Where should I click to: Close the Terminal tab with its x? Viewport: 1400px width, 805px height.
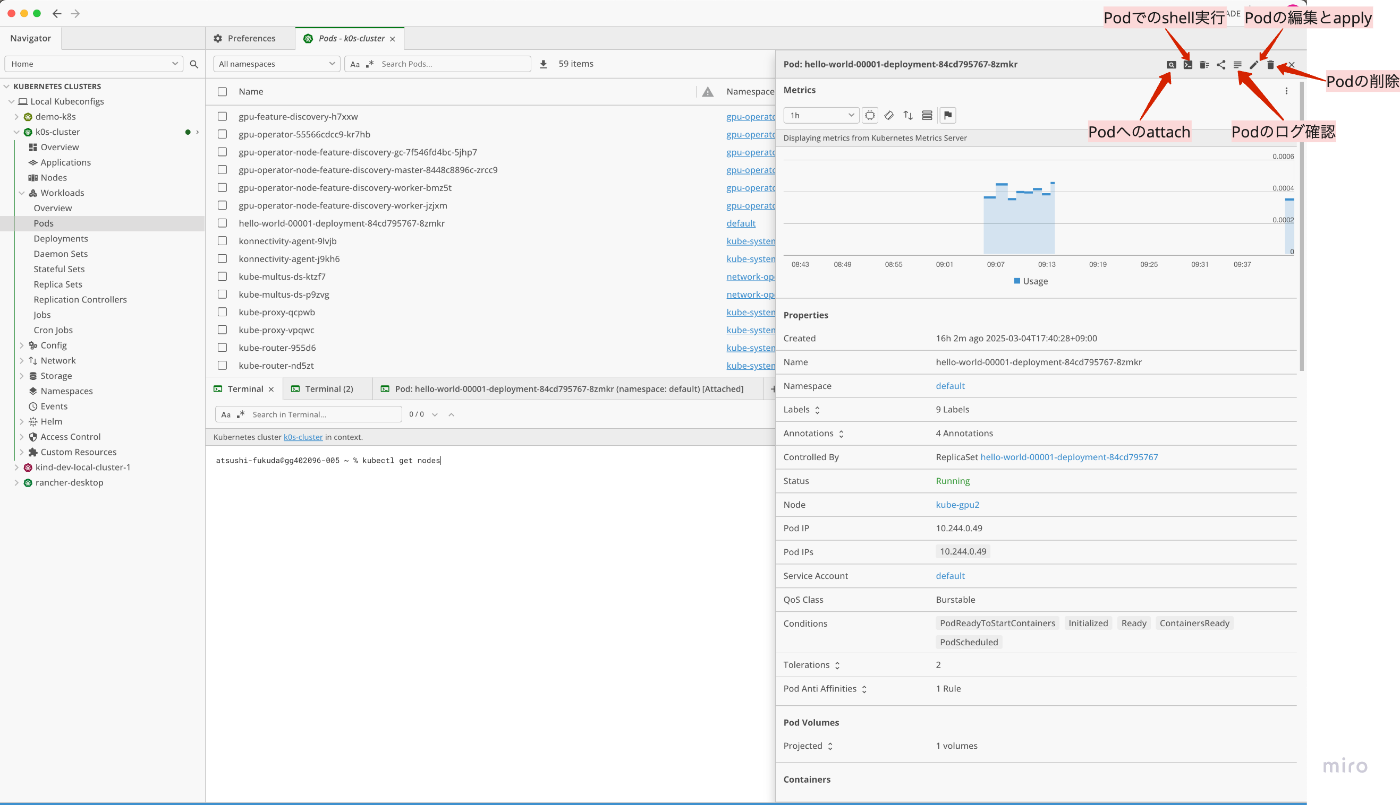[x=271, y=389]
